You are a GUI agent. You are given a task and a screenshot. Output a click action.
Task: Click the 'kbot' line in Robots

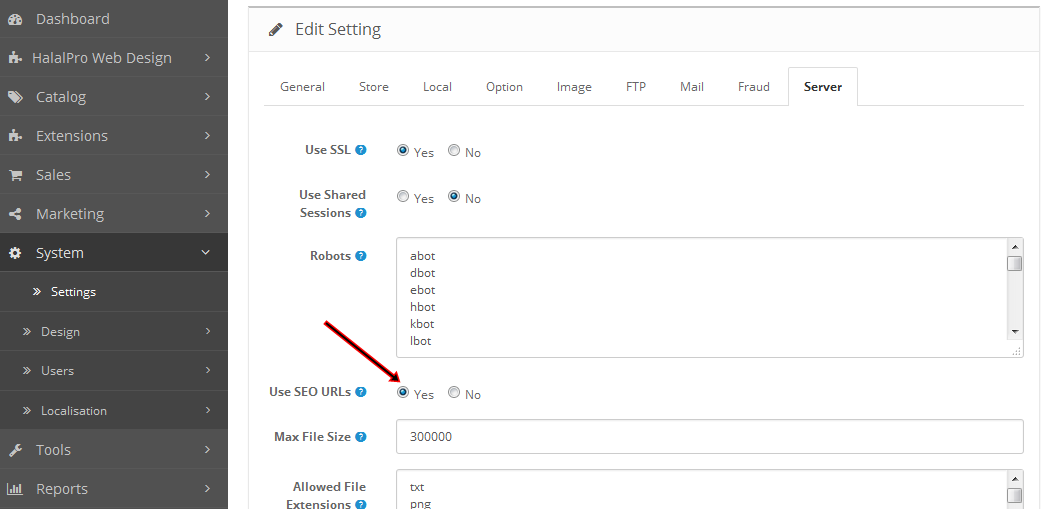click(x=422, y=324)
